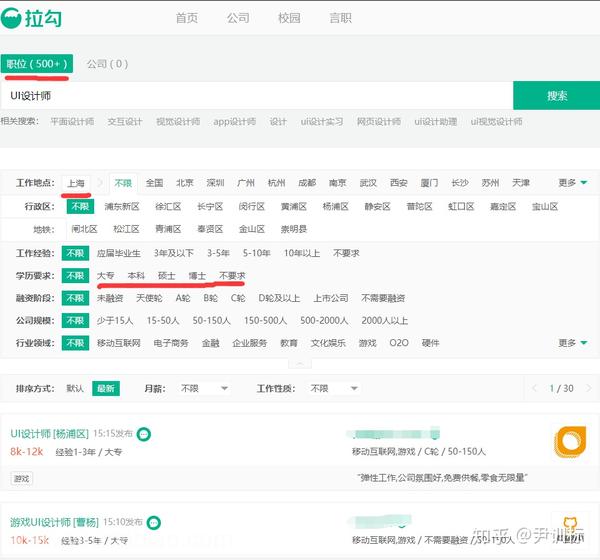The image size is (600, 560).
Task: Select experience 应届毕业生
Action: (119, 253)
